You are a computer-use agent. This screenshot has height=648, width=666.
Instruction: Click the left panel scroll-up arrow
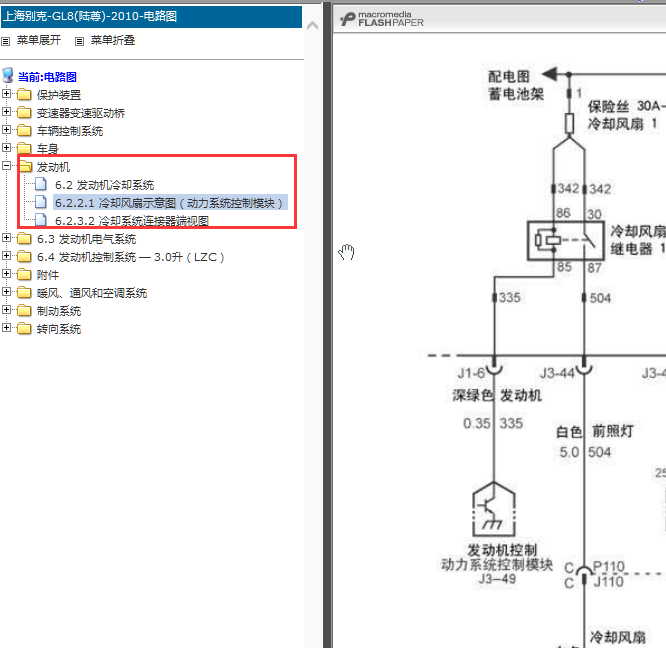pos(312,25)
